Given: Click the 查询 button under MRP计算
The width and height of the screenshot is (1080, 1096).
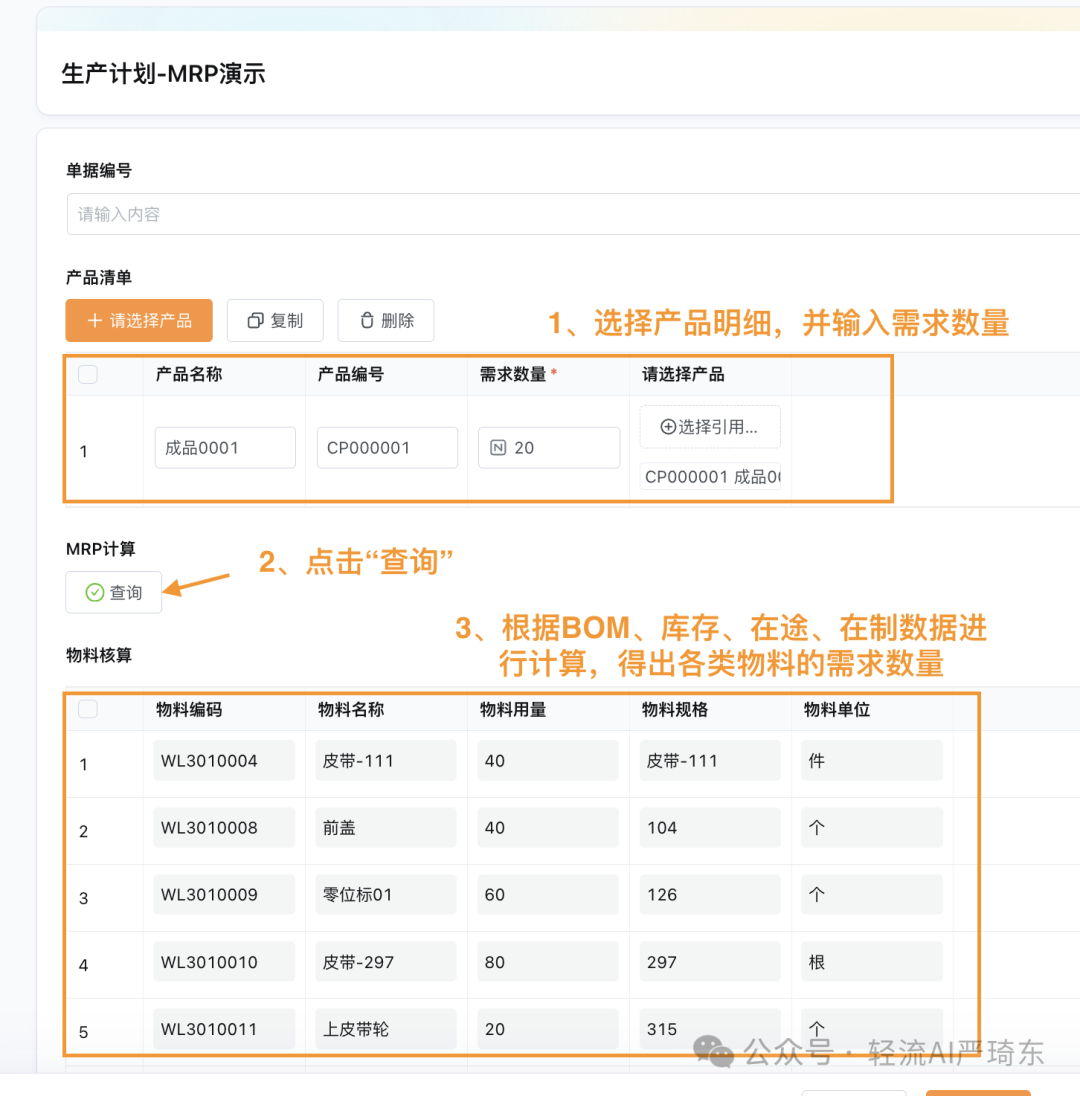Looking at the screenshot, I should tap(113, 592).
